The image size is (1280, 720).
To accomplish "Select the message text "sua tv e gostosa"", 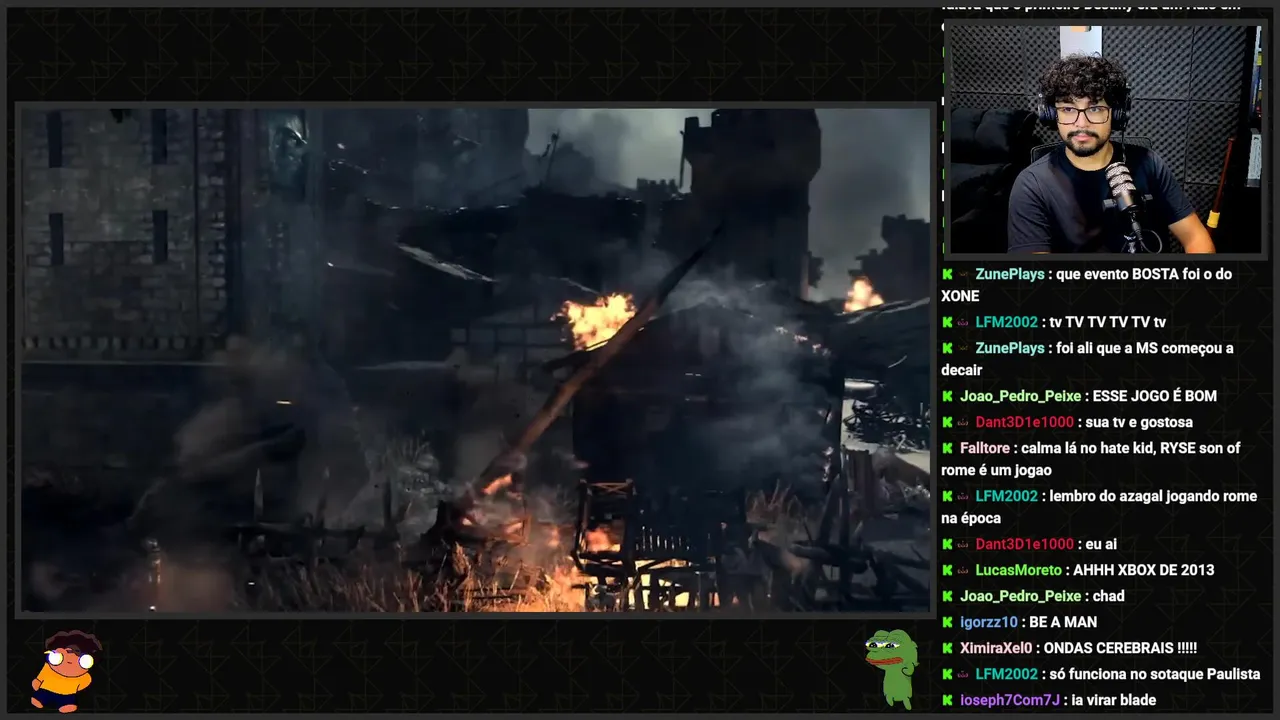I will pyautogui.click(x=1139, y=422).
